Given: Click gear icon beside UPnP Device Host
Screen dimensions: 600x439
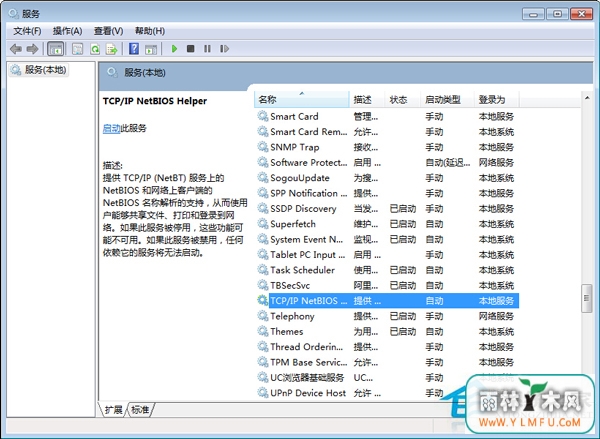Looking at the screenshot, I should 262,393.
